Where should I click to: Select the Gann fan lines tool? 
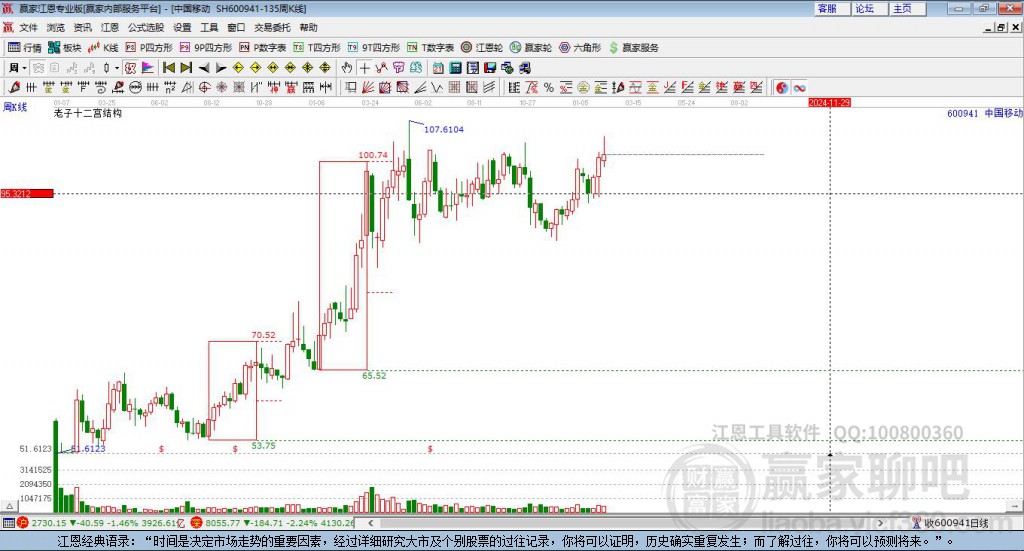[x=368, y=87]
